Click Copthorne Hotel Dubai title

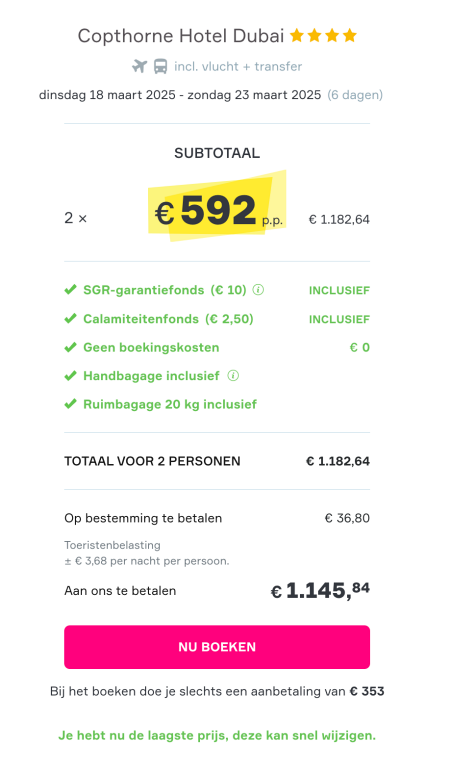(181, 36)
